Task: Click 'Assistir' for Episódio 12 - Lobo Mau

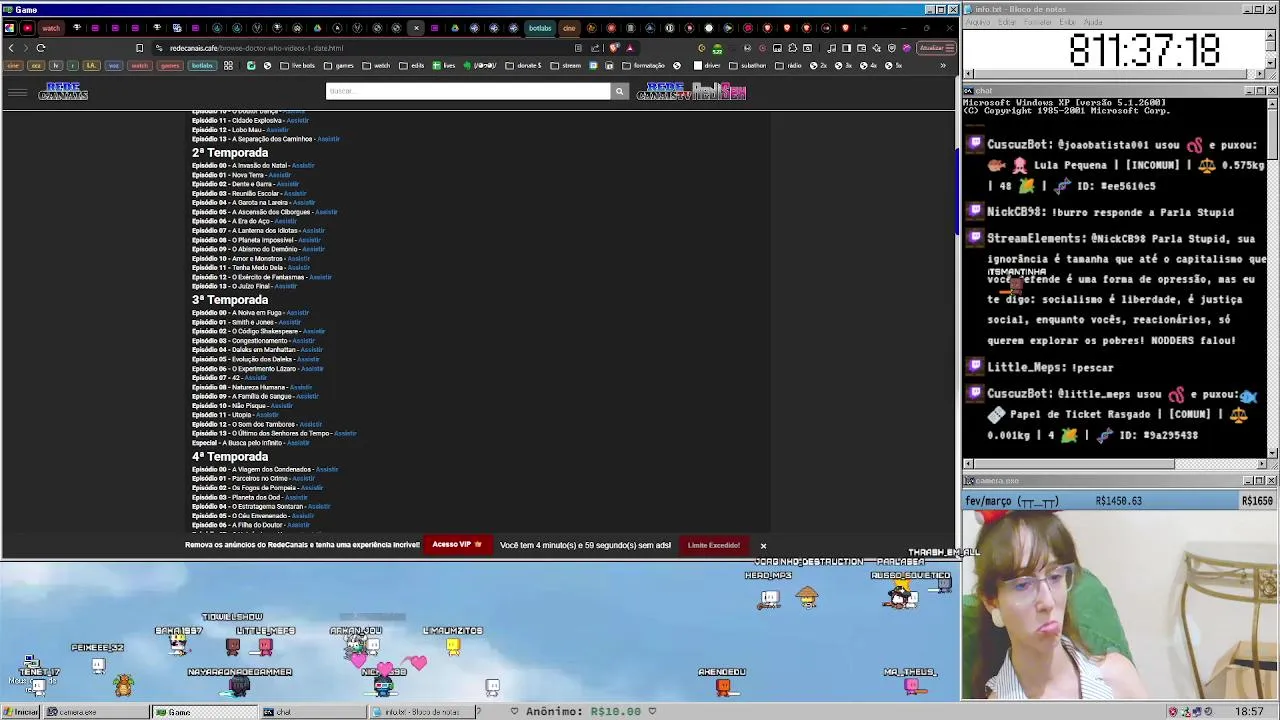Action: [x=277, y=130]
